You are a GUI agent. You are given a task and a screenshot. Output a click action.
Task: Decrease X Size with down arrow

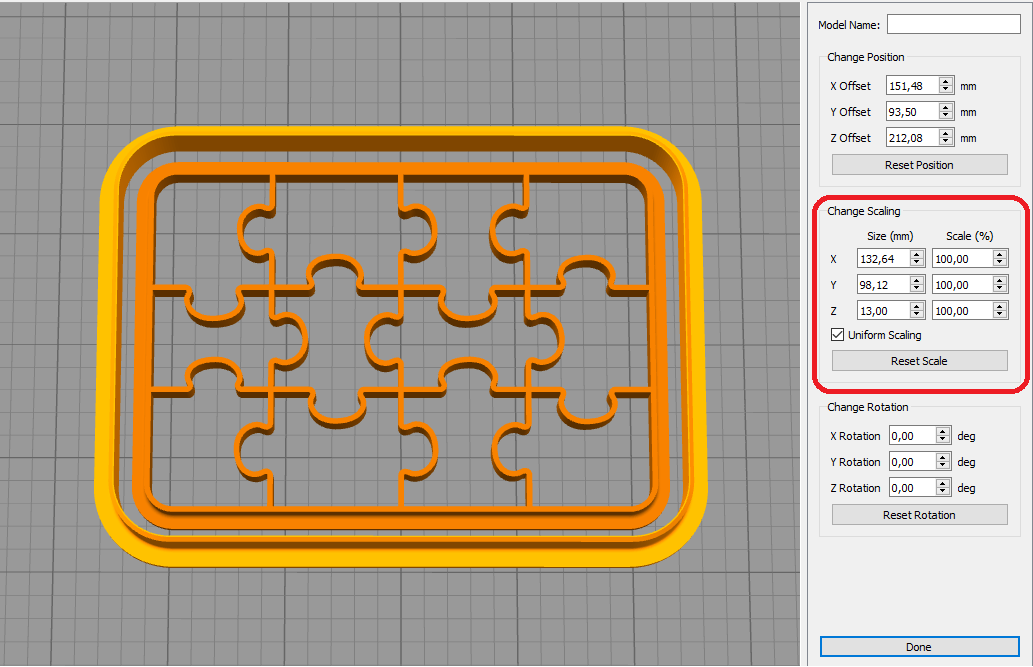tap(917, 263)
